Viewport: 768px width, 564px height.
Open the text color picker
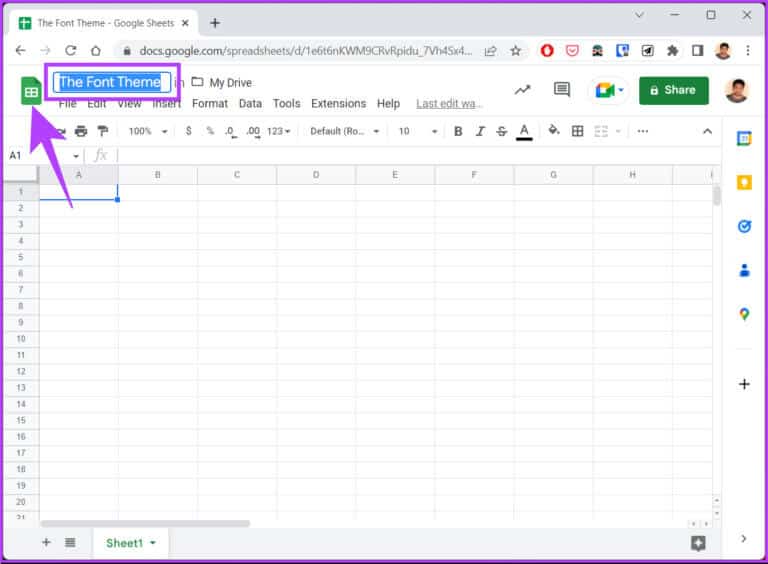click(x=524, y=131)
